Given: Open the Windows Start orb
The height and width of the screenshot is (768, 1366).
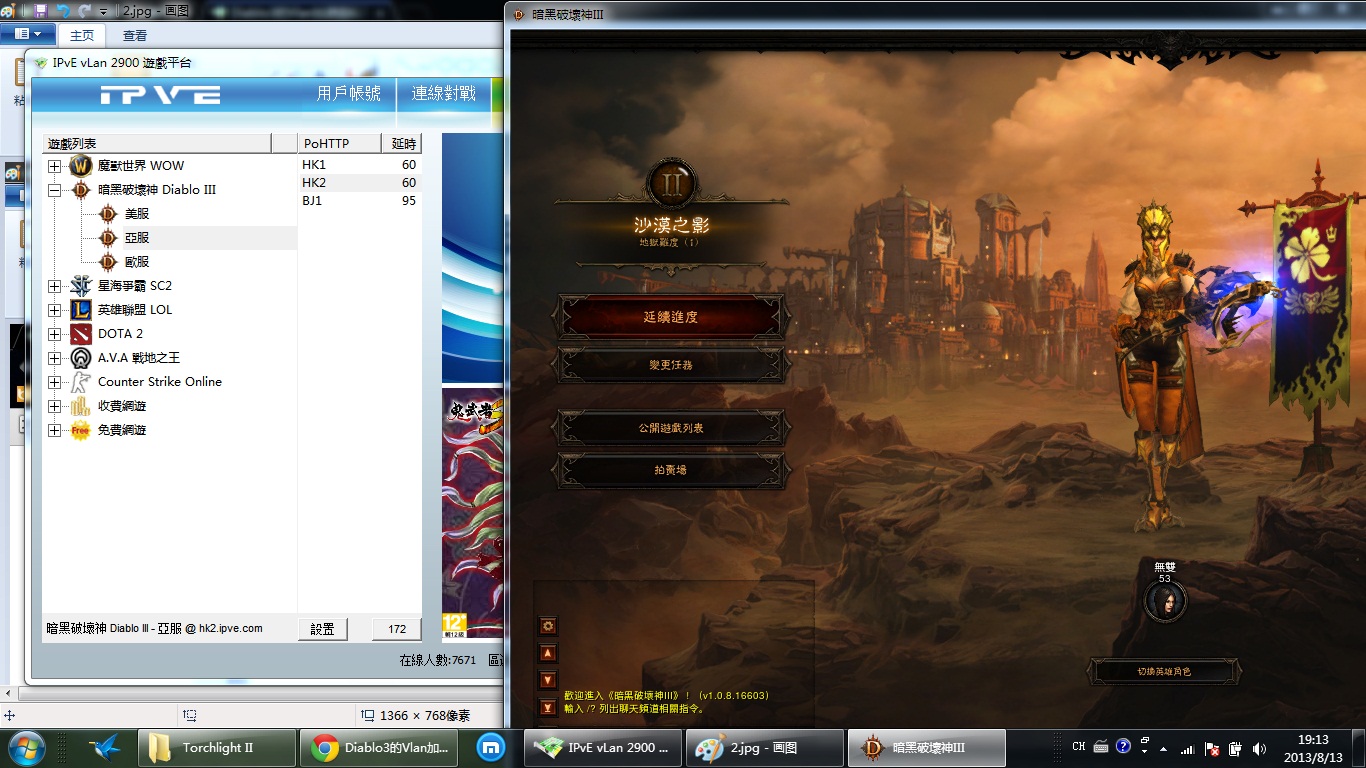Looking at the screenshot, I should (26, 747).
